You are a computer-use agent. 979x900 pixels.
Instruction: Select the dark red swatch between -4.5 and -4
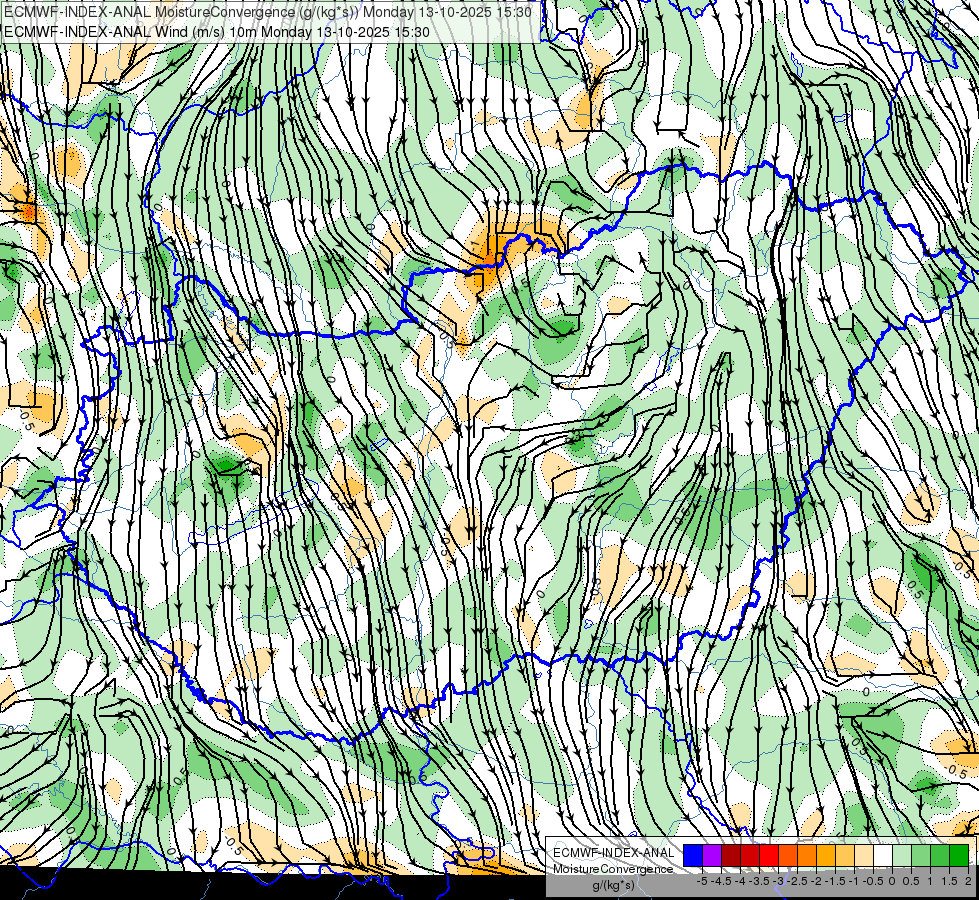pyautogui.click(x=731, y=855)
